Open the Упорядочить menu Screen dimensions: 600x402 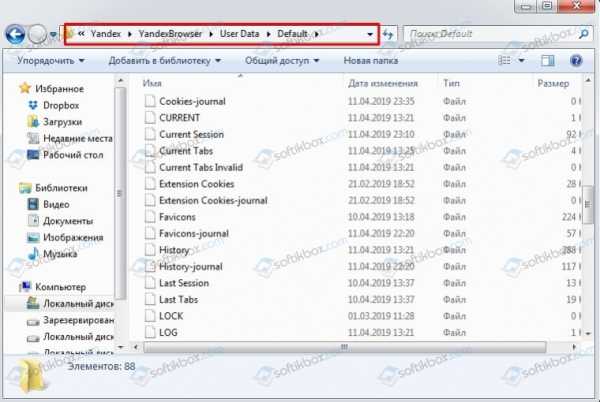click(x=51, y=60)
